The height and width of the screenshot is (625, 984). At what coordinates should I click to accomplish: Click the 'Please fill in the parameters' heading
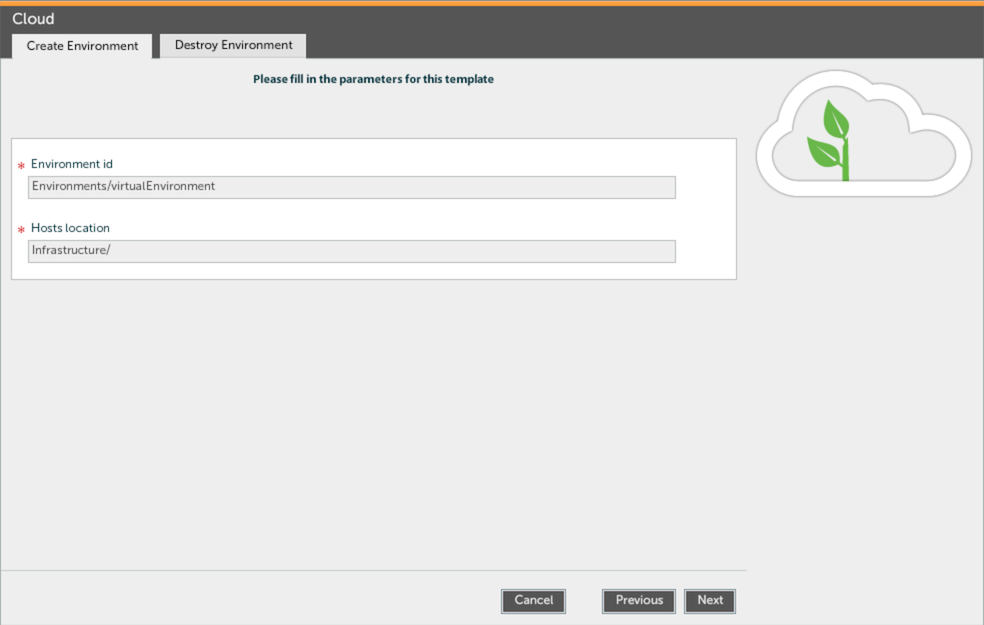[x=373, y=79]
